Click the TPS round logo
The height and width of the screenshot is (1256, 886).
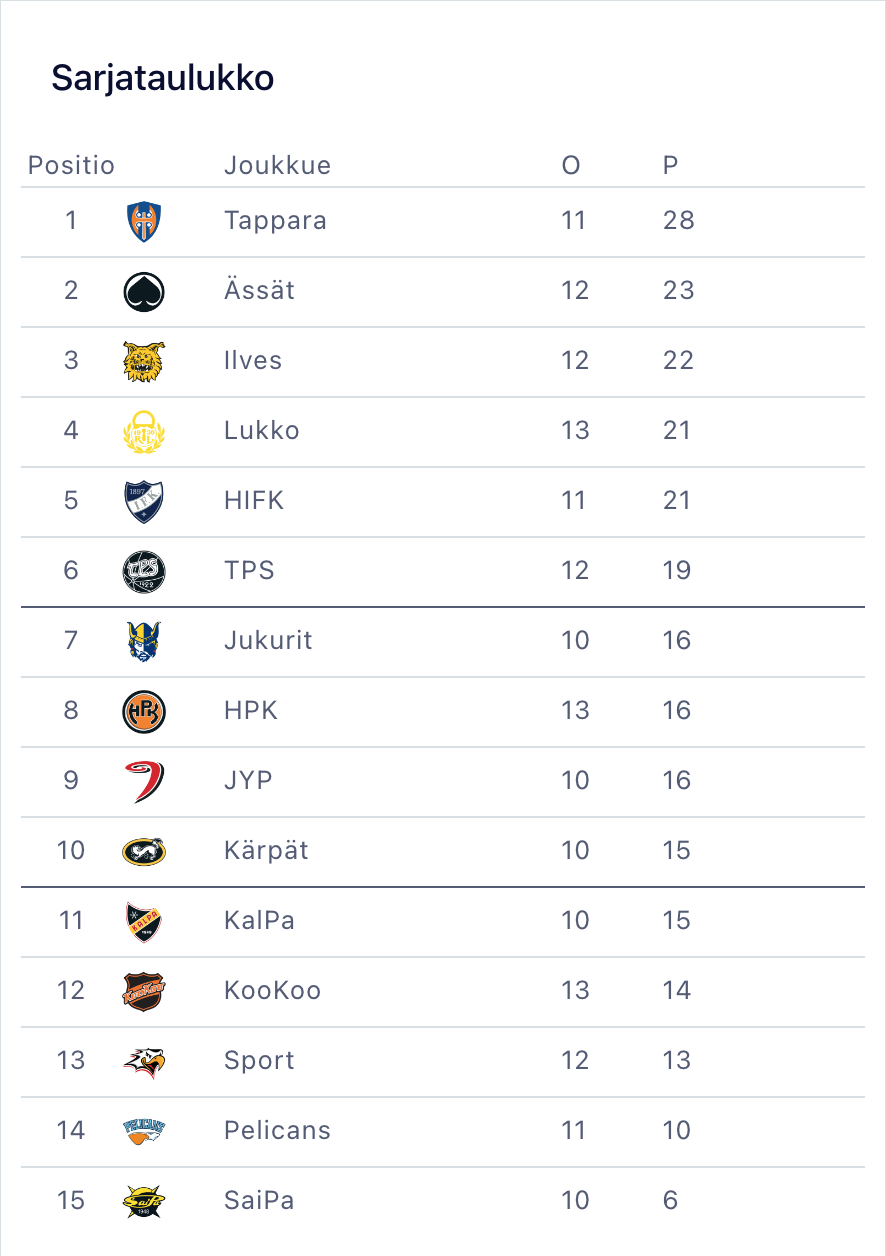click(x=144, y=571)
